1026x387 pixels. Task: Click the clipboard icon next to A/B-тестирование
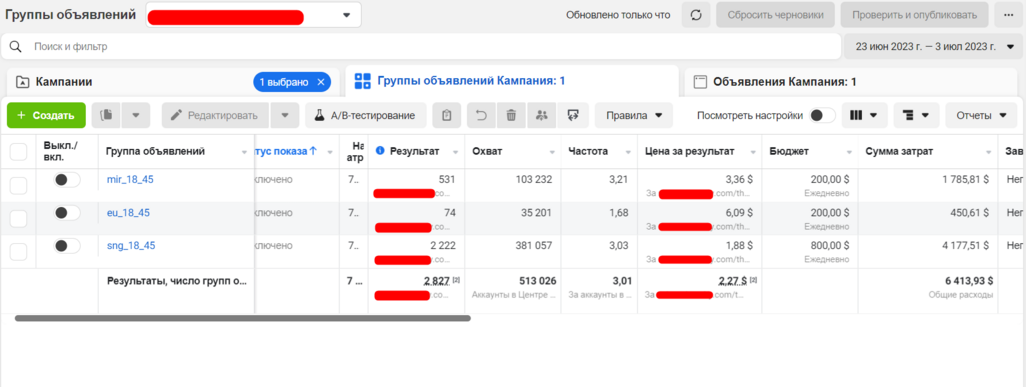[447, 115]
